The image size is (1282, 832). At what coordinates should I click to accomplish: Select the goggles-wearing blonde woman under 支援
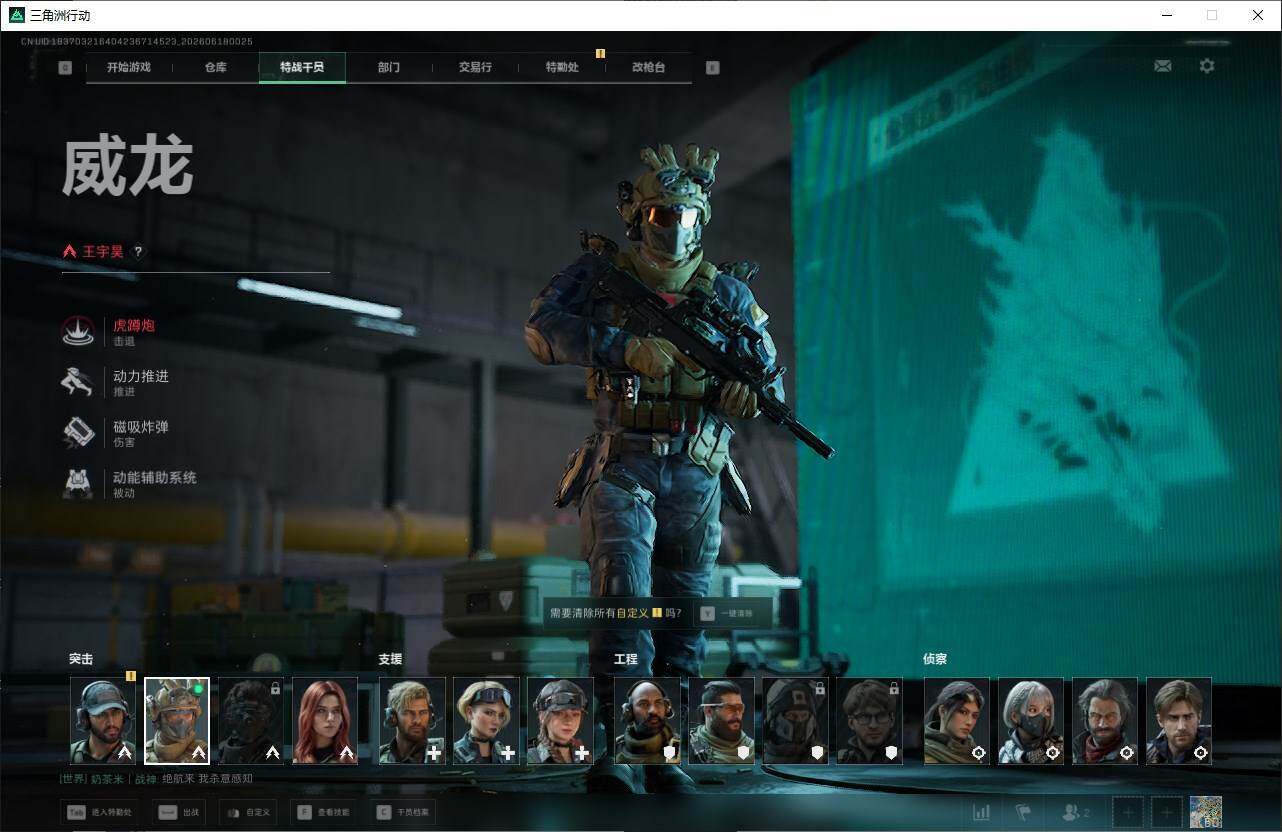coord(486,721)
